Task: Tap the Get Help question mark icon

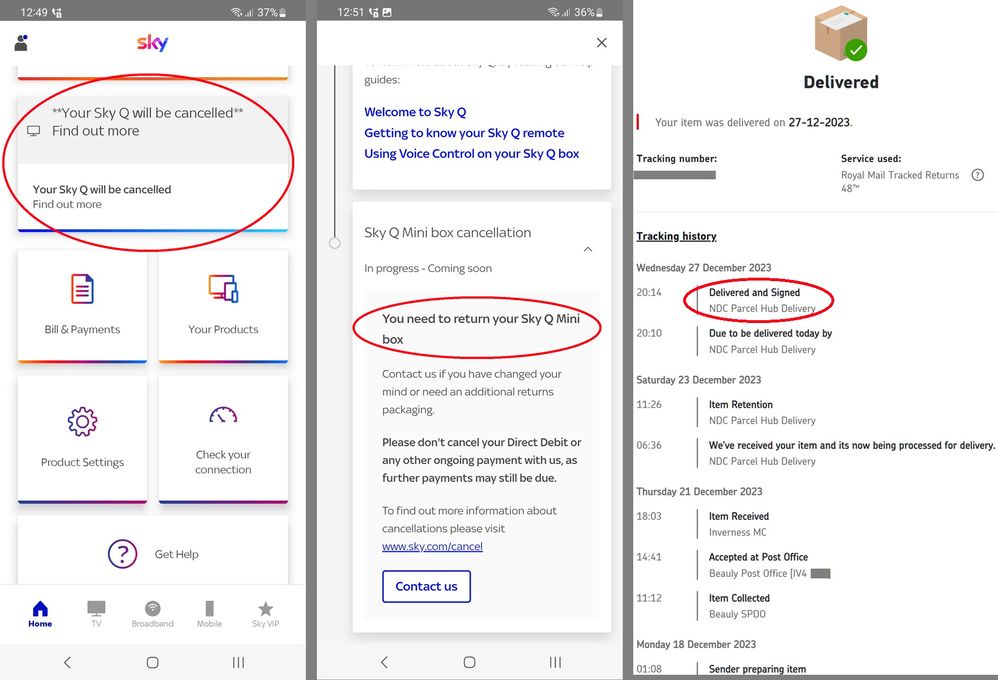Action: click(122, 554)
